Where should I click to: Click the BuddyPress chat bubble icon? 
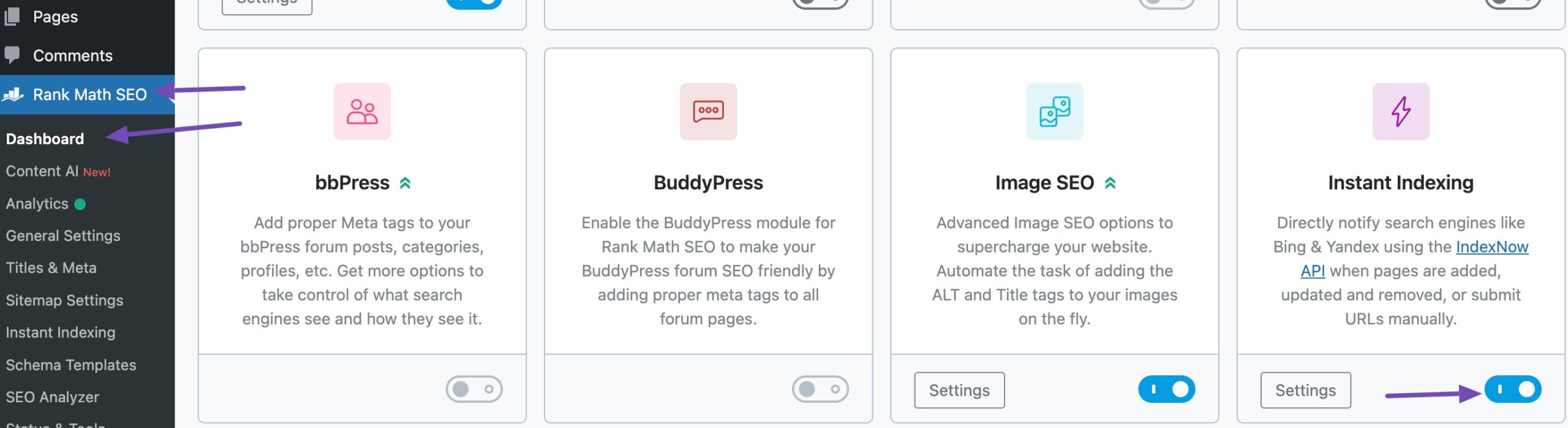708,112
